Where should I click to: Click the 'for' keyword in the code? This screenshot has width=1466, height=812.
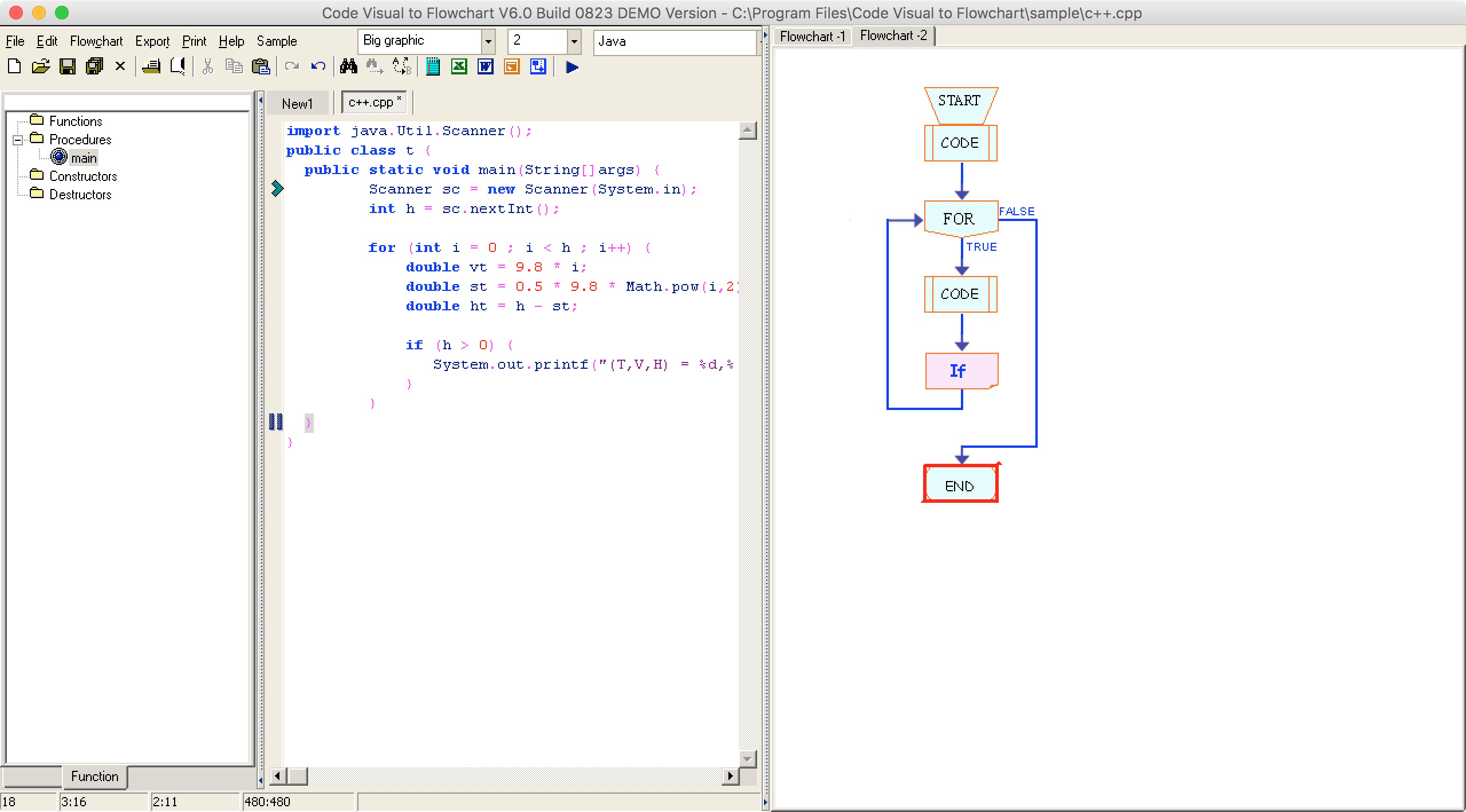(381, 248)
